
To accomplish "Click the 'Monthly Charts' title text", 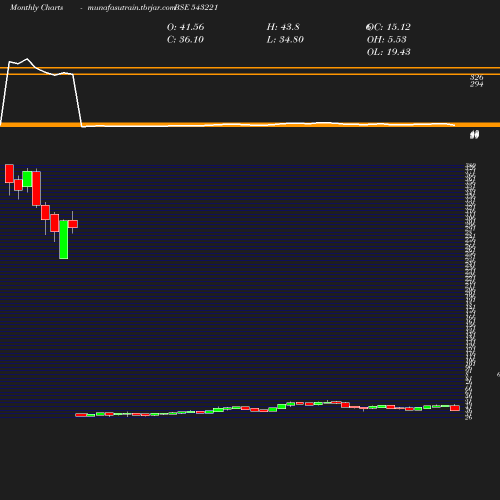I will 37,7.
